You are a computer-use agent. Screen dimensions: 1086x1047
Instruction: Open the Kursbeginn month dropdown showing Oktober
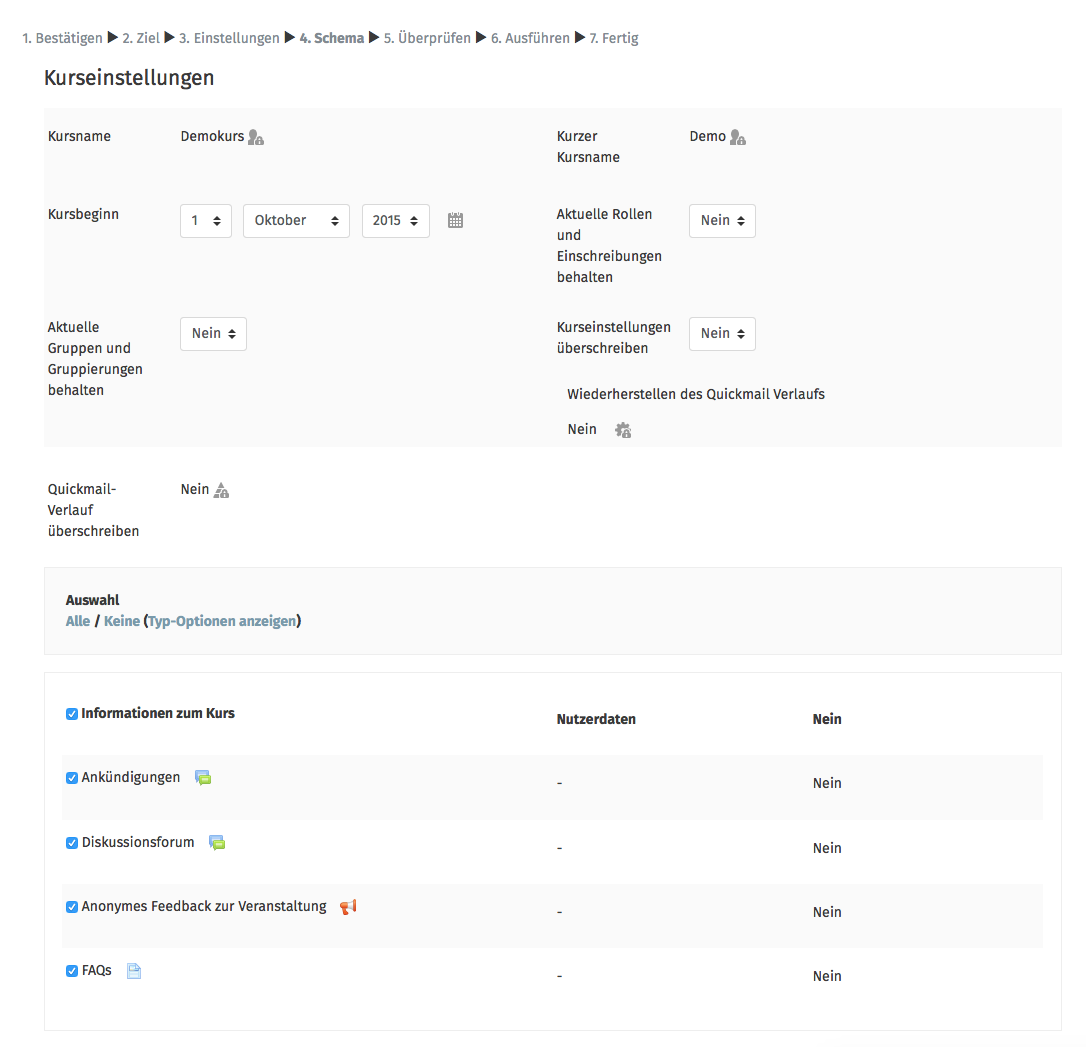296,221
